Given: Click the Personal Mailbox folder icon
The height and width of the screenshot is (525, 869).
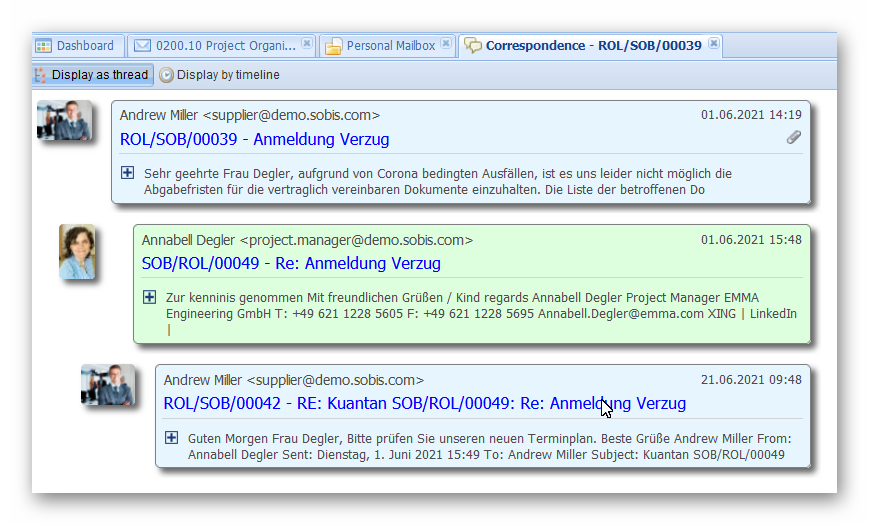Looking at the screenshot, I should [333, 46].
